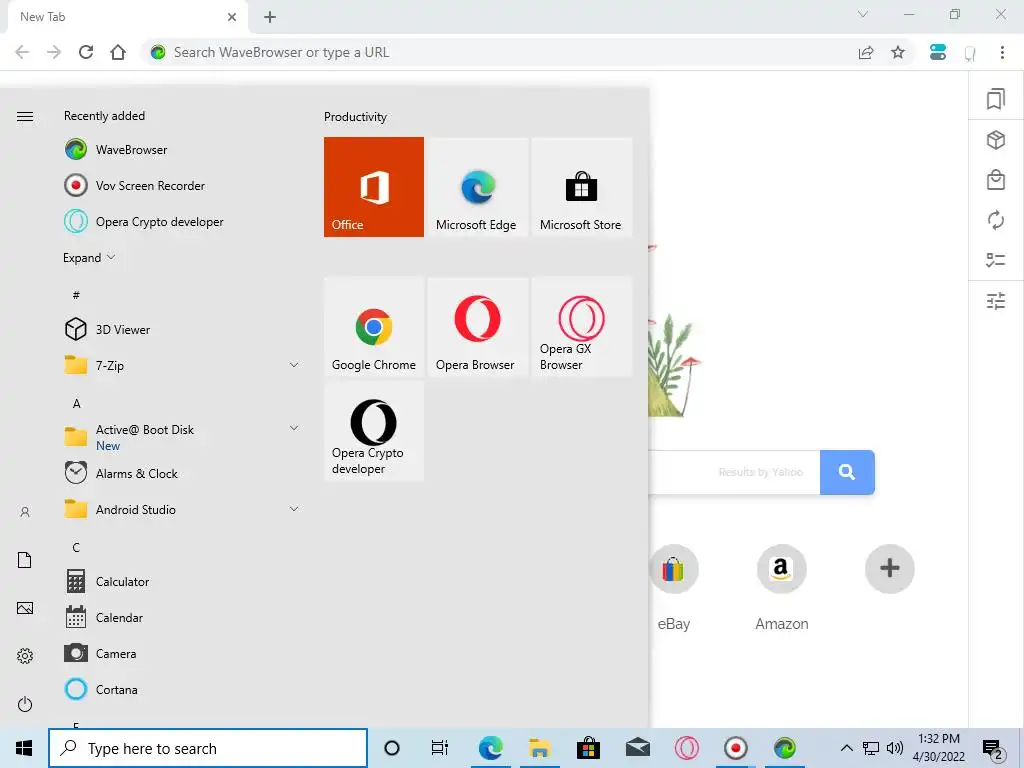Click the Office tile
The width and height of the screenshot is (1024, 768).
[x=374, y=187]
